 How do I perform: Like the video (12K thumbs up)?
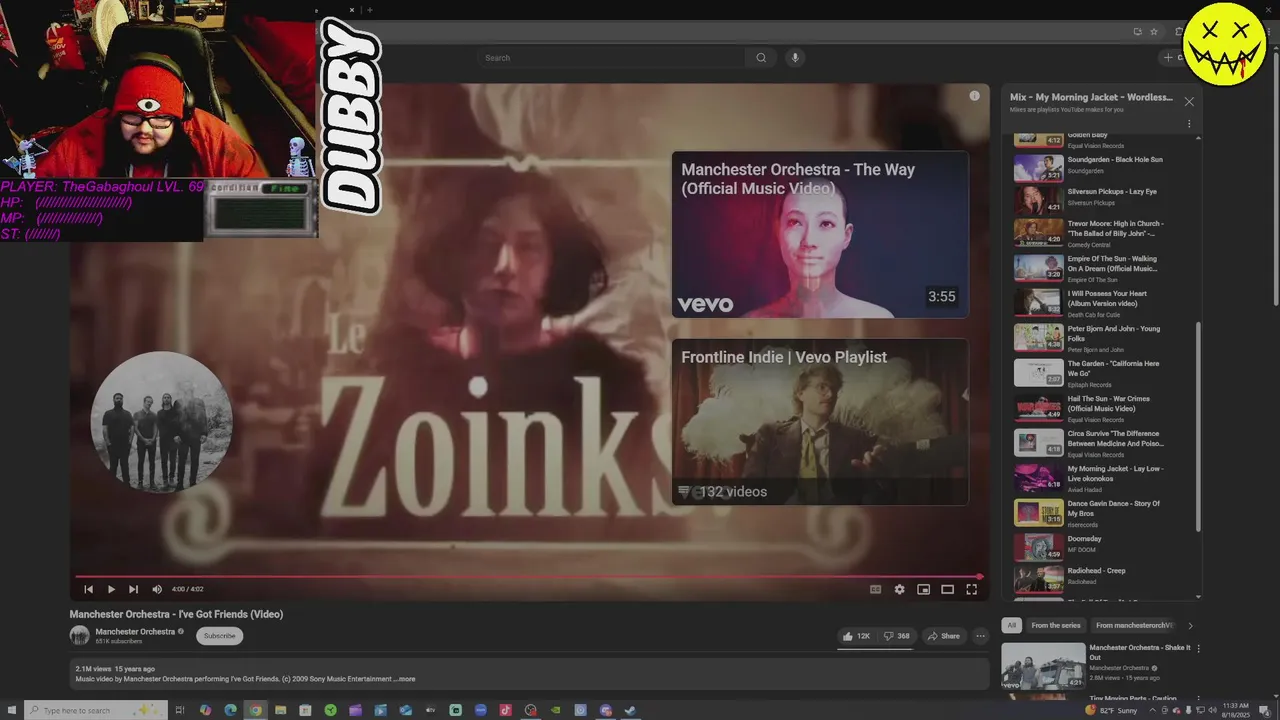pos(856,636)
